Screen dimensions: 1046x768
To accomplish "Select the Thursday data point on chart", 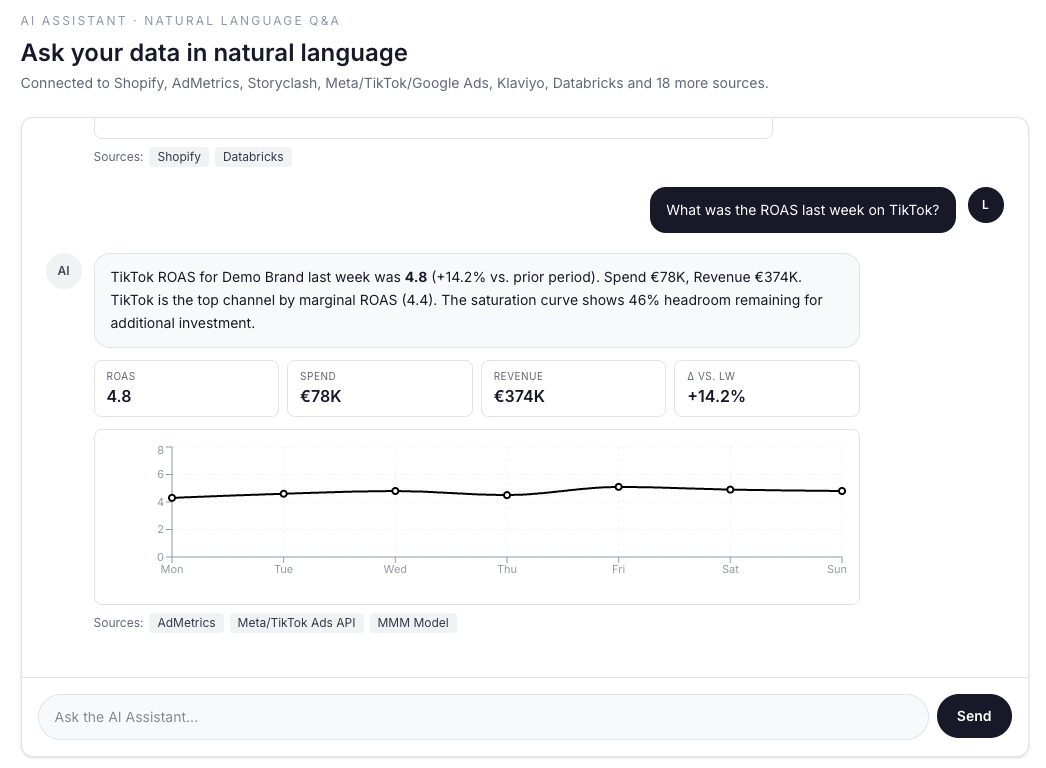I will (507, 495).
